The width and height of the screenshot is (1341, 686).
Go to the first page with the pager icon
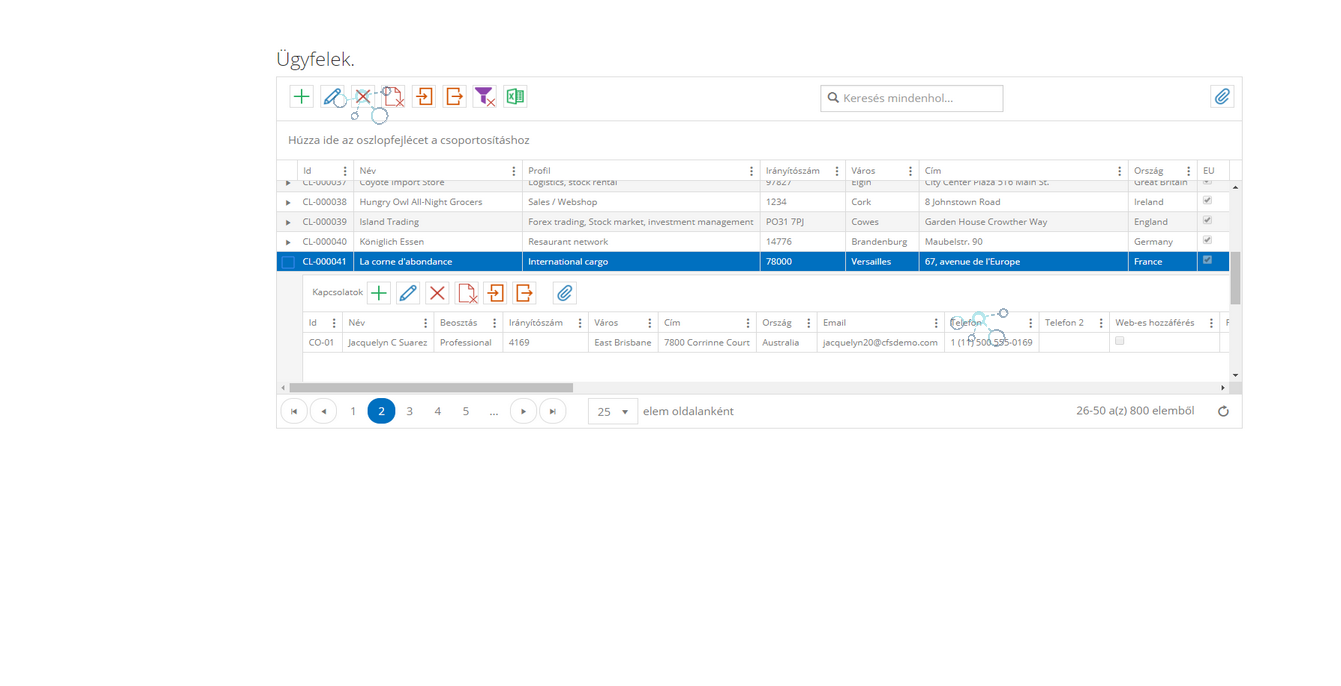(294, 411)
